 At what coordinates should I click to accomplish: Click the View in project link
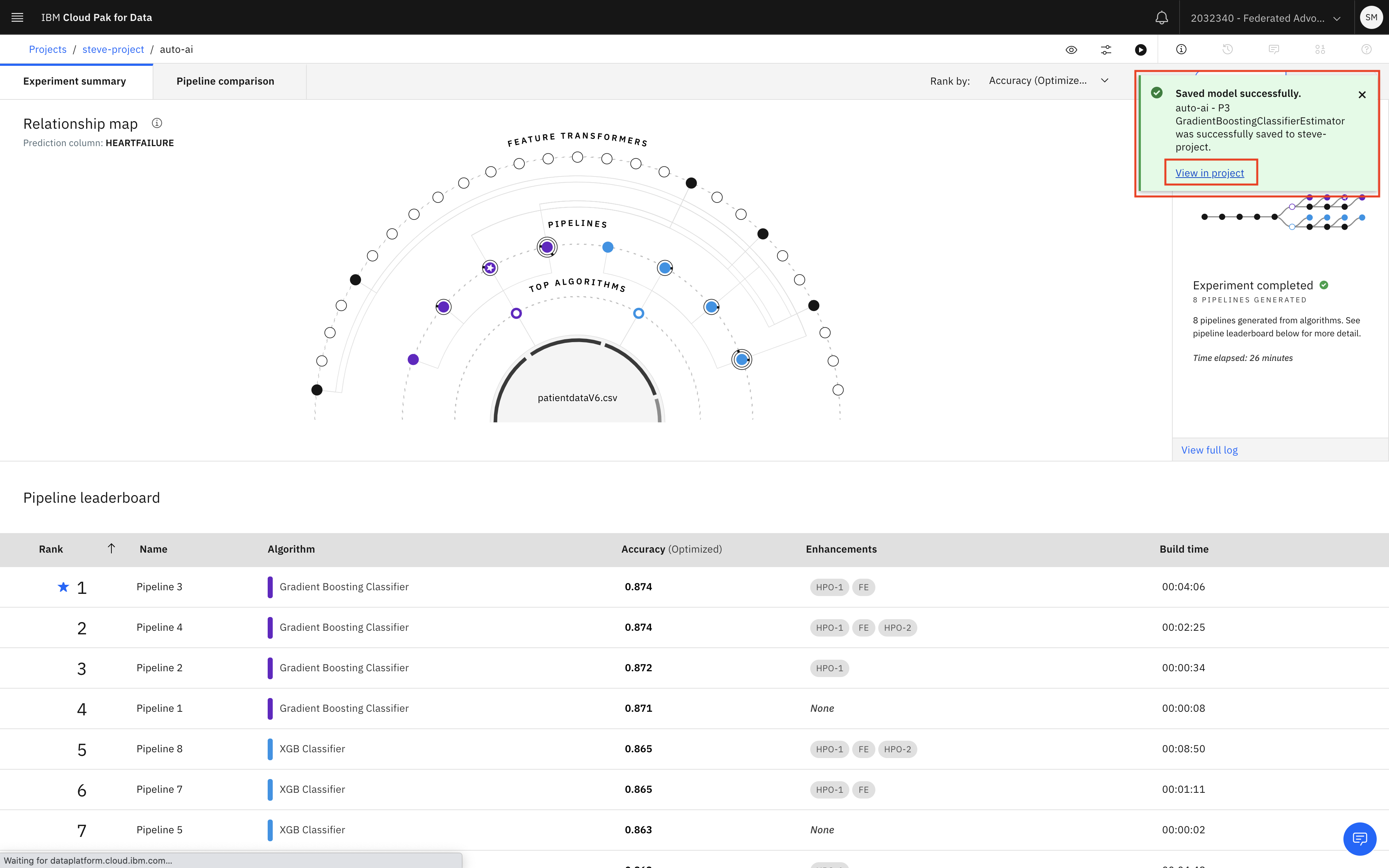coord(1209,173)
